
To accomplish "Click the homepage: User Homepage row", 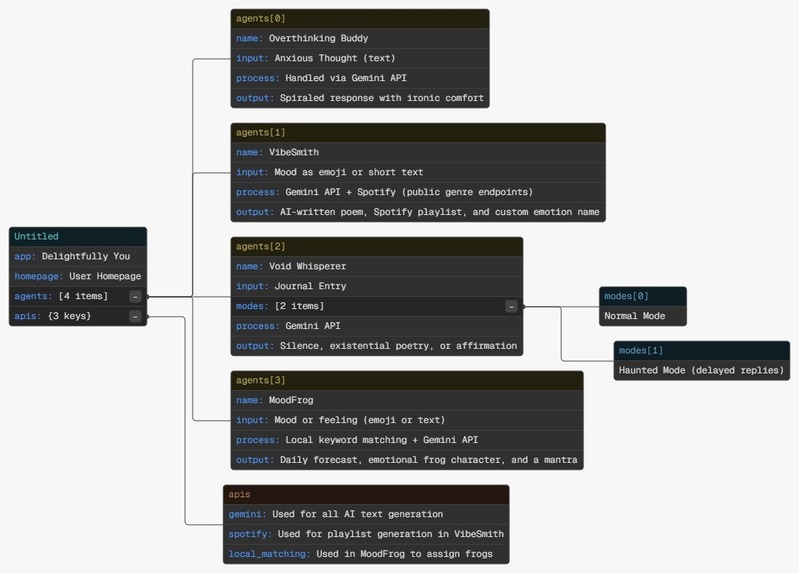I will [78, 276].
